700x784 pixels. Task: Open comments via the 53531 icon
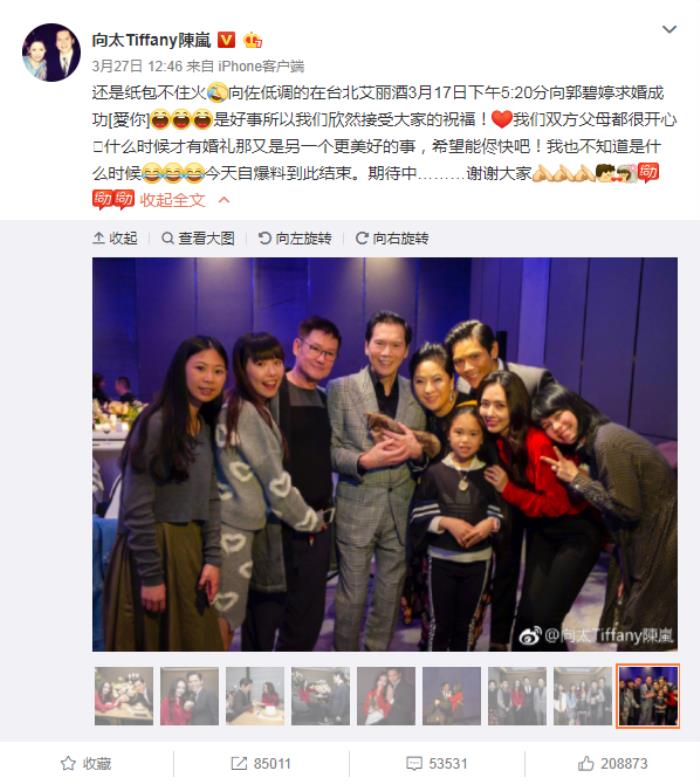(414, 764)
